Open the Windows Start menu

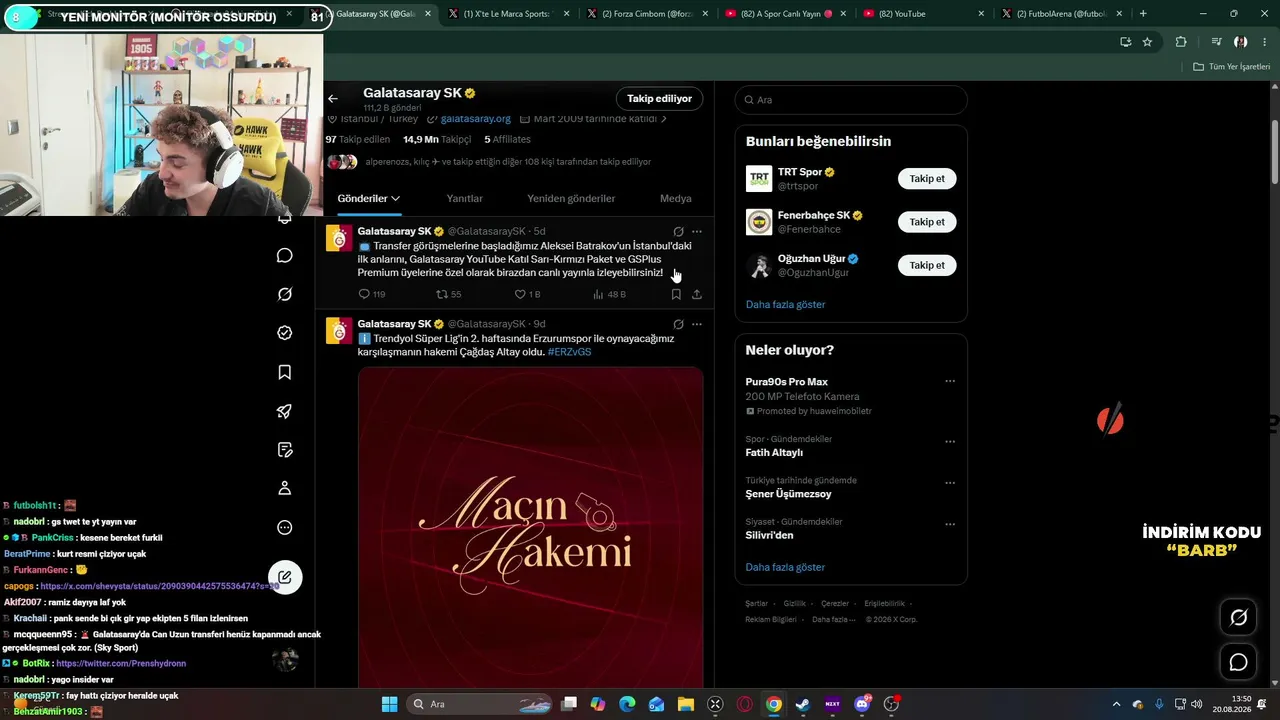coord(389,704)
